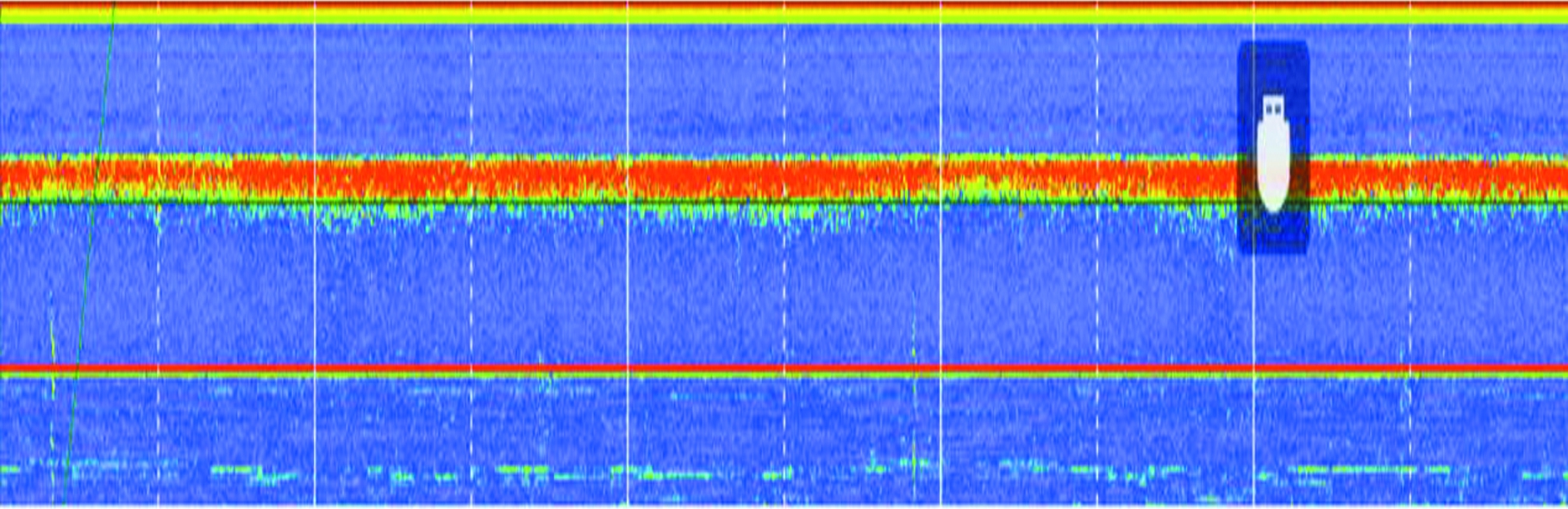
Task: Click the dark blue box above the vessel
Action: (x=1273, y=65)
